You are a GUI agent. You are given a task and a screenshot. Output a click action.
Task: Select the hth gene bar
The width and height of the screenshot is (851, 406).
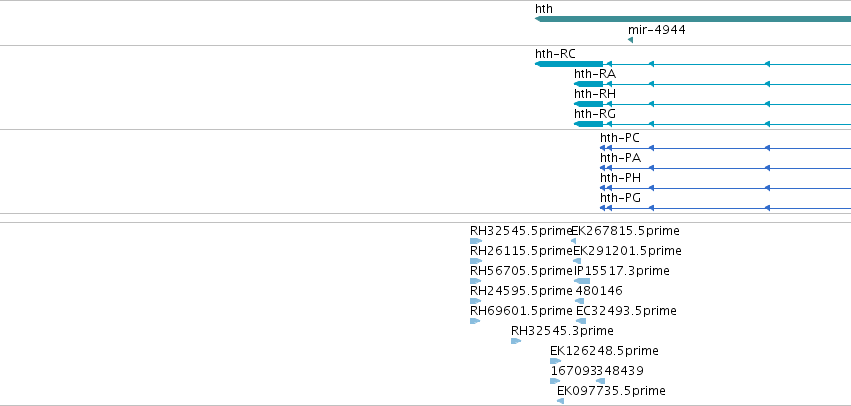(x=693, y=19)
